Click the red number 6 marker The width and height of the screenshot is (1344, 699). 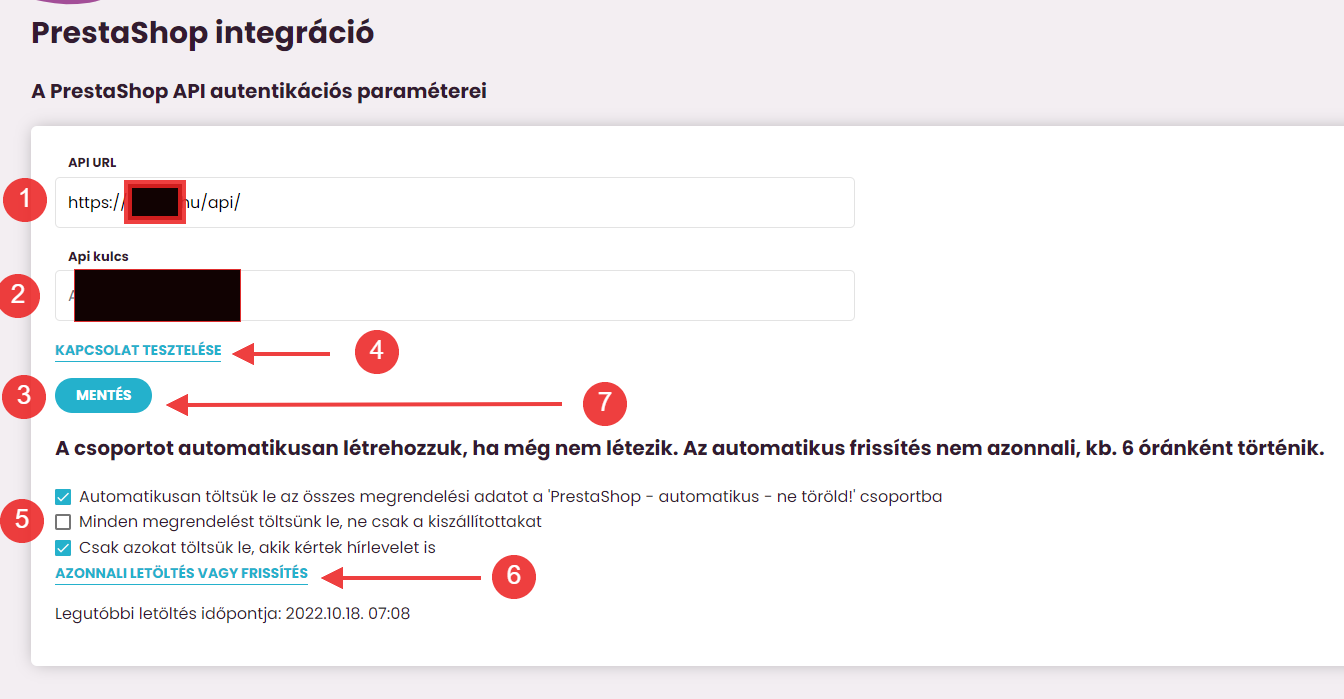pyautogui.click(x=514, y=575)
